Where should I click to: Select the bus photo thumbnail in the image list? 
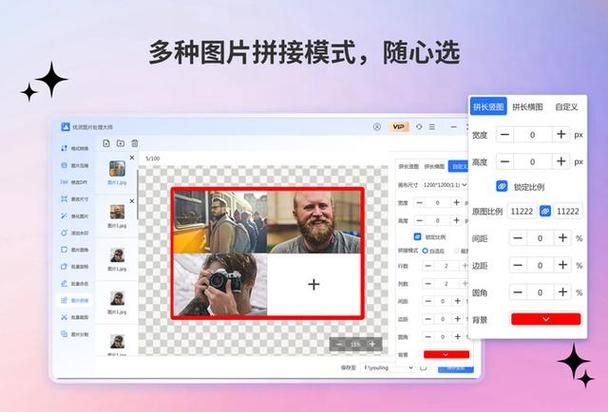click(x=117, y=169)
